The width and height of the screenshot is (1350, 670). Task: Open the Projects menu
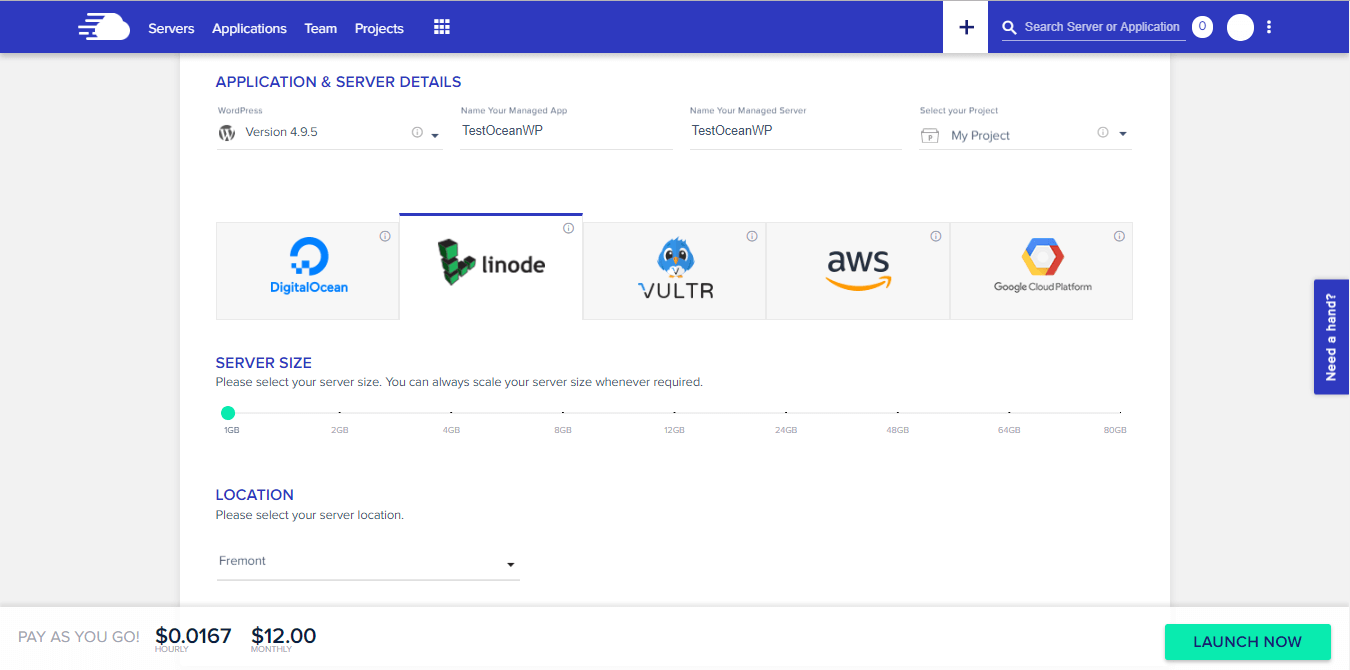coord(379,28)
